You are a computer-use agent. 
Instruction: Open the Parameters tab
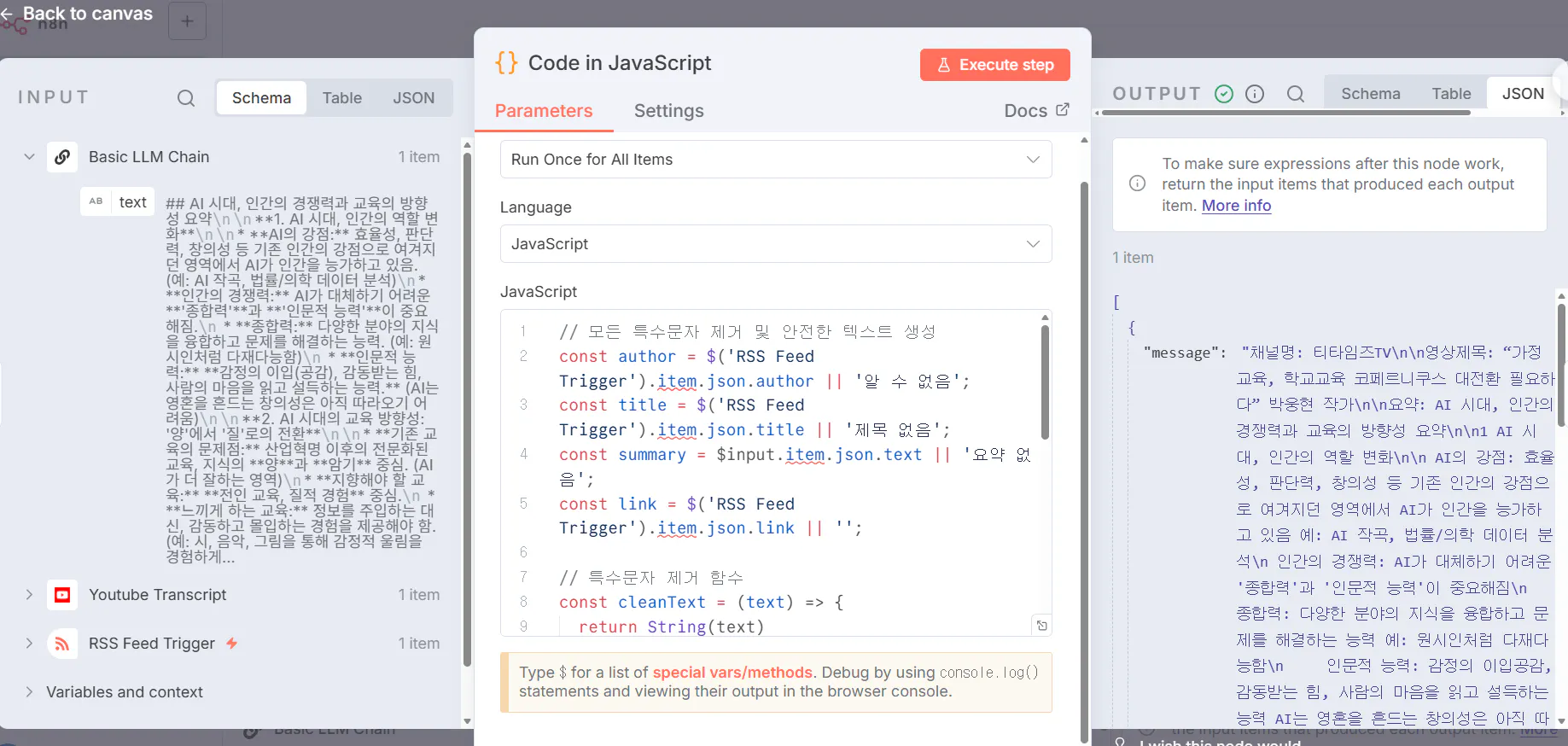coord(544,111)
